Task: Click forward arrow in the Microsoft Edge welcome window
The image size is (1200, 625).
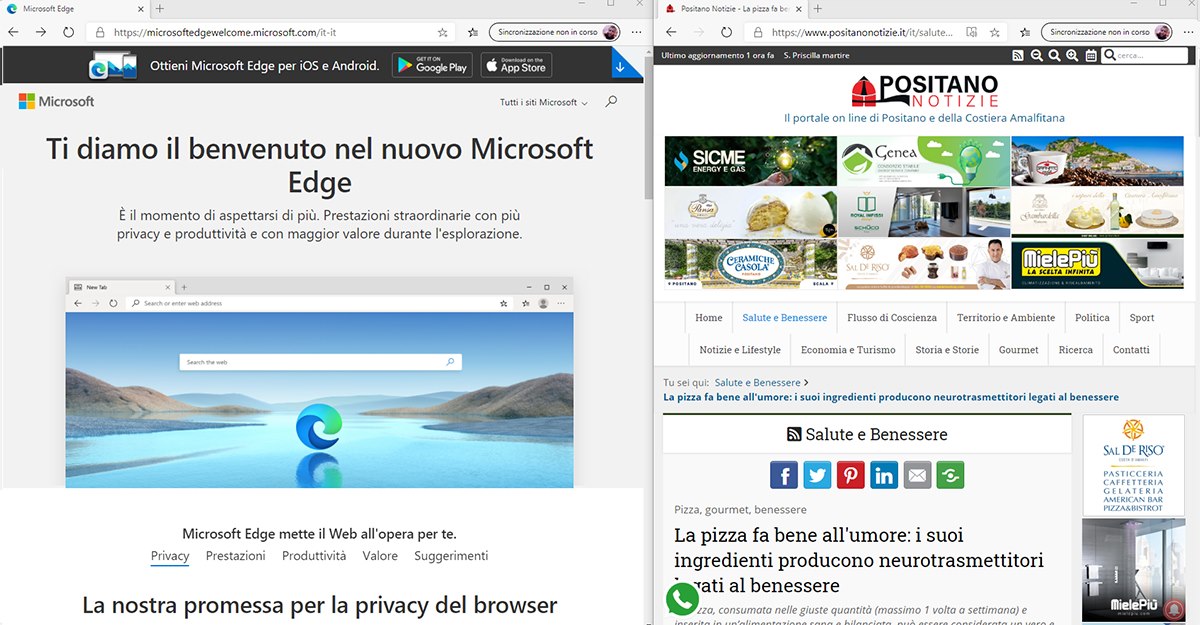Action: pyautogui.click(x=41, y=32)
